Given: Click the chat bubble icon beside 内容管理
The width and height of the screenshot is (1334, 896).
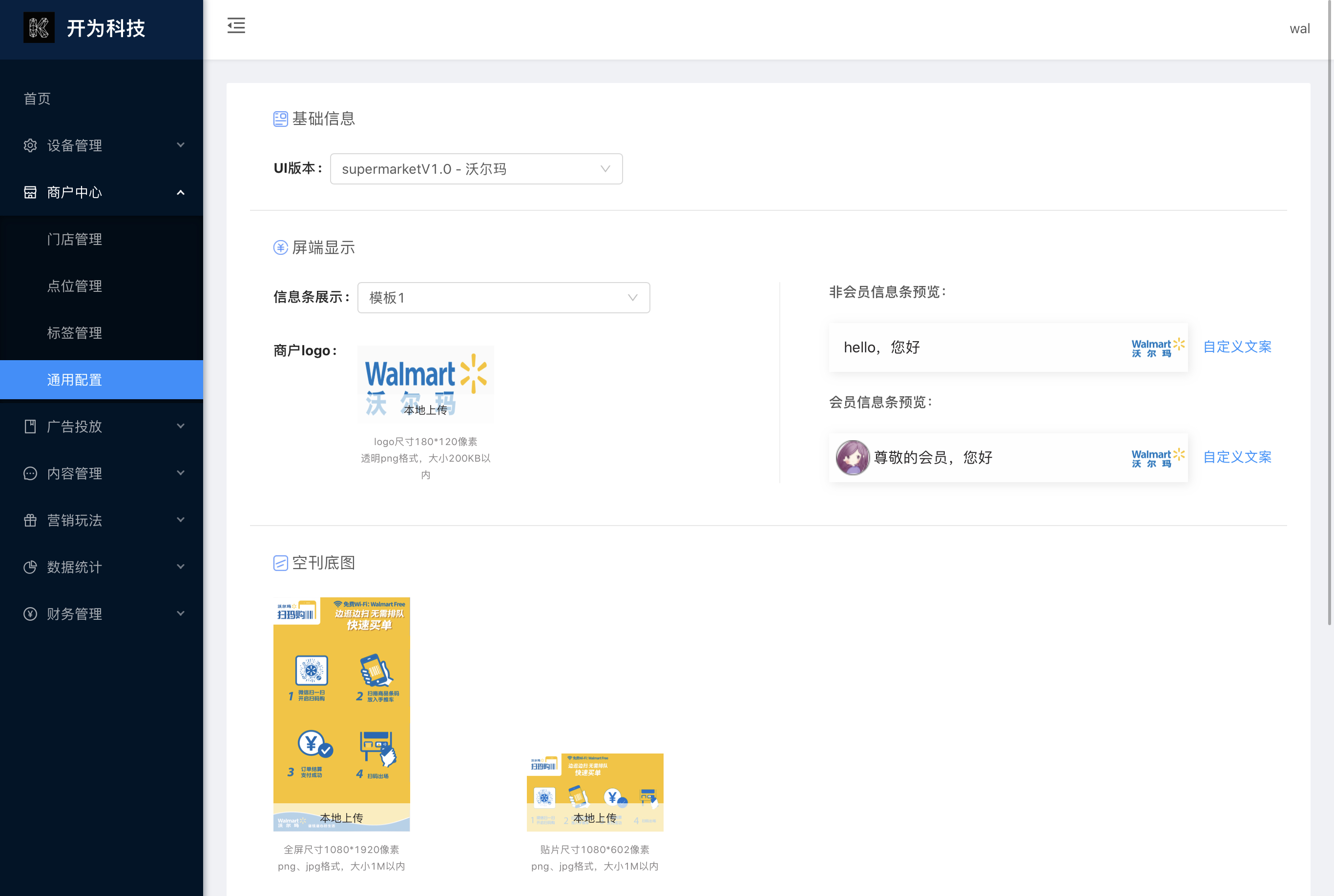Looking at the screenshot, I should pos(30,473).
